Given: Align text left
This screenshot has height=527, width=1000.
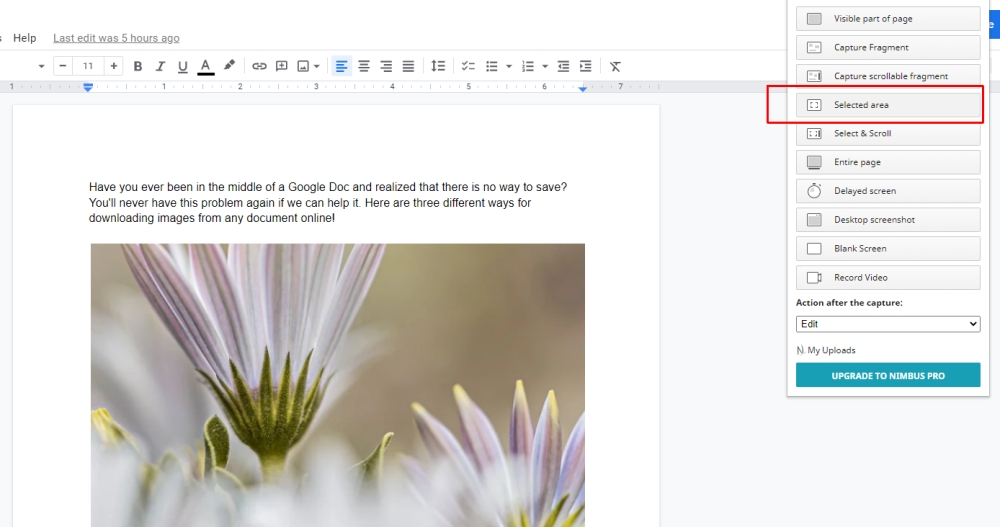Looking at the screenshot, I should 341,66.
